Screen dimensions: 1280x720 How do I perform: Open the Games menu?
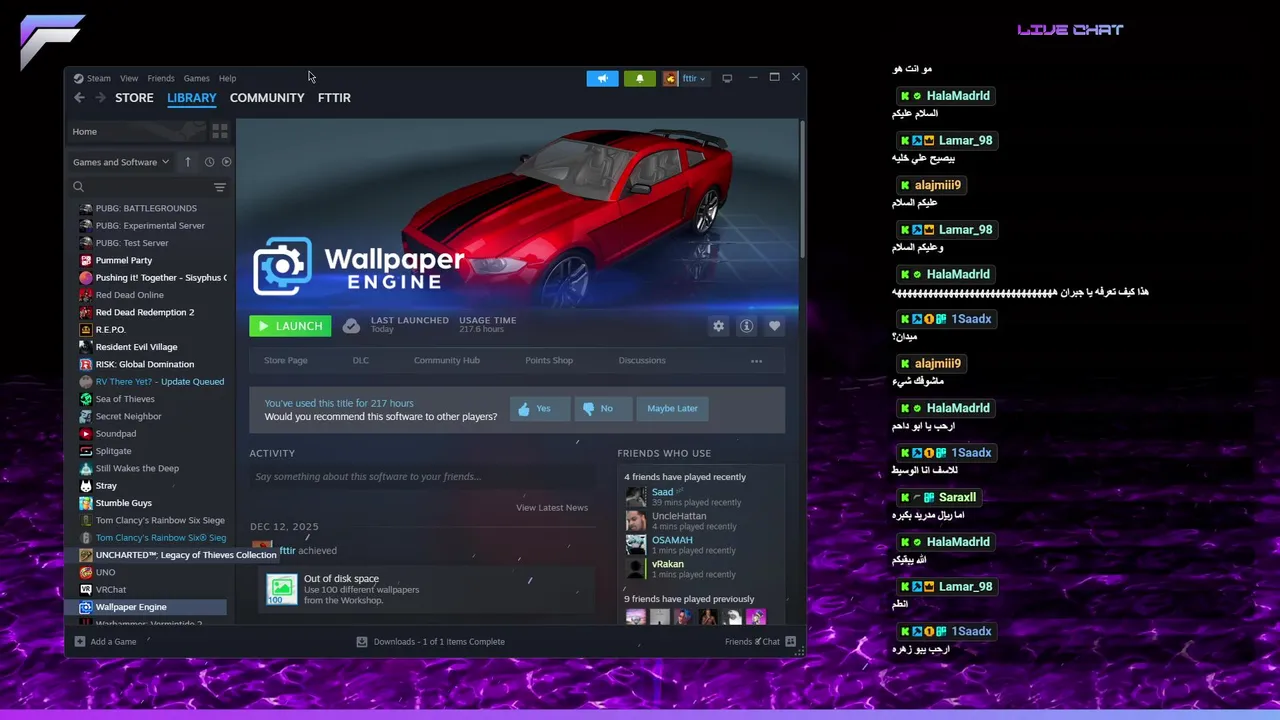[196, 78]
